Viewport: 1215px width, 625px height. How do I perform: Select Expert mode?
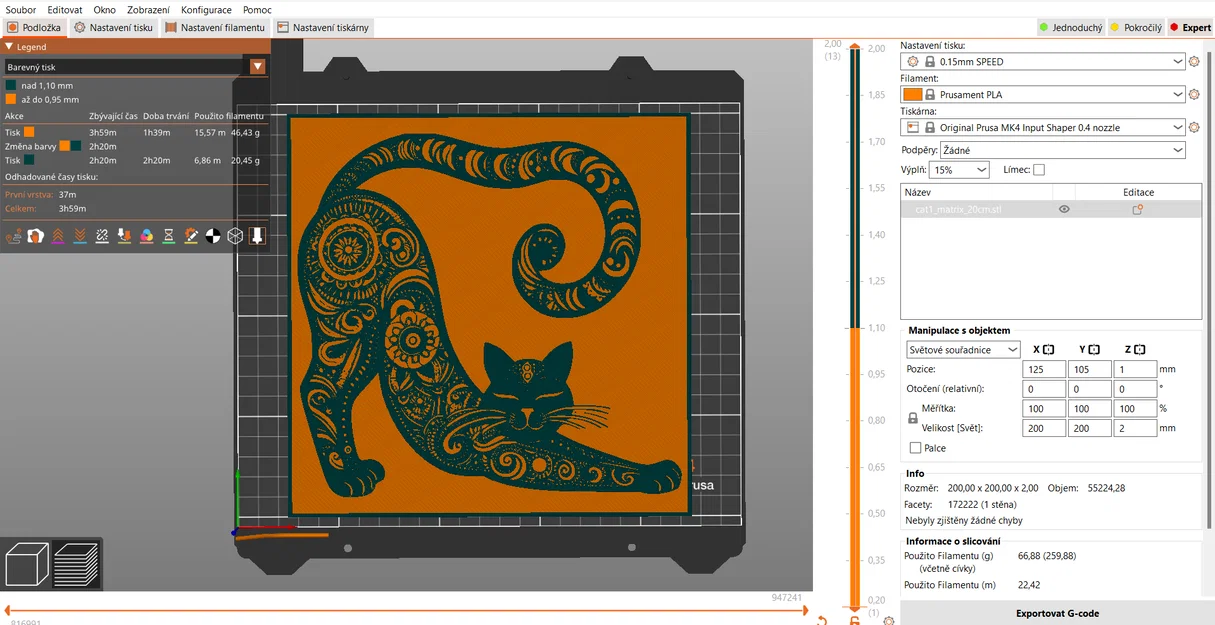[1189, 28]
